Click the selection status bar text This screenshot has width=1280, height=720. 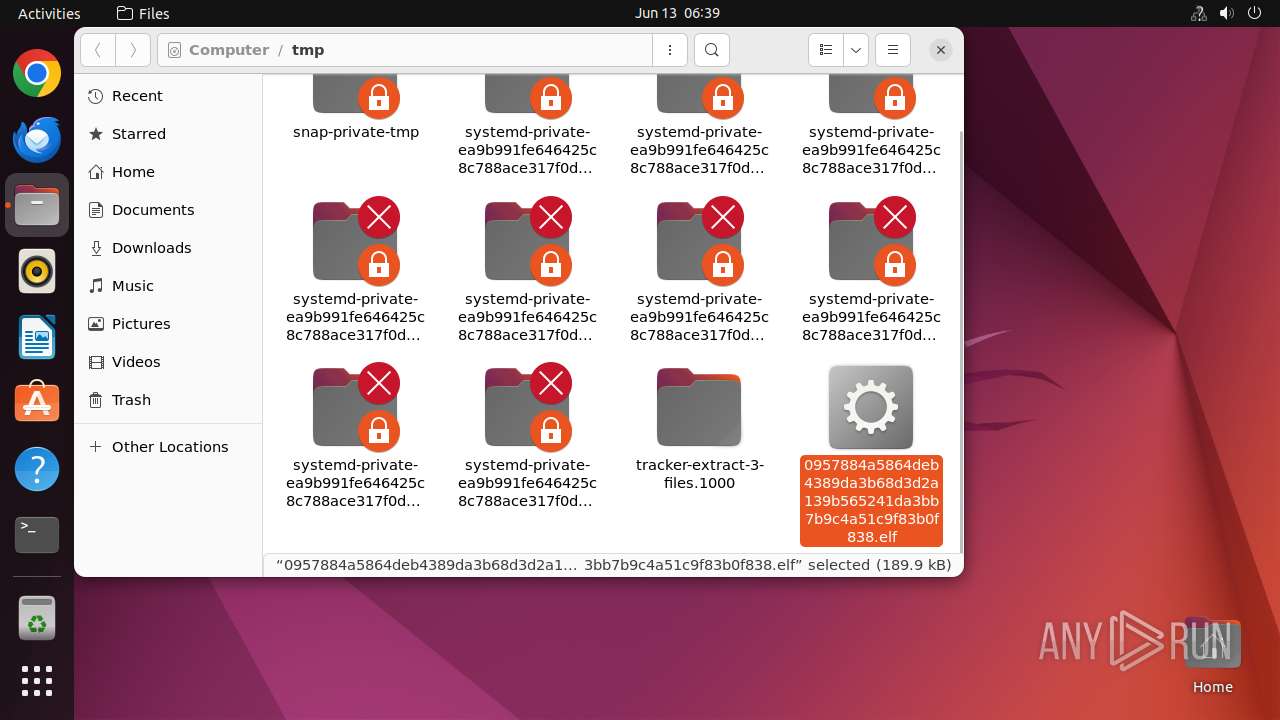(613, 565)
